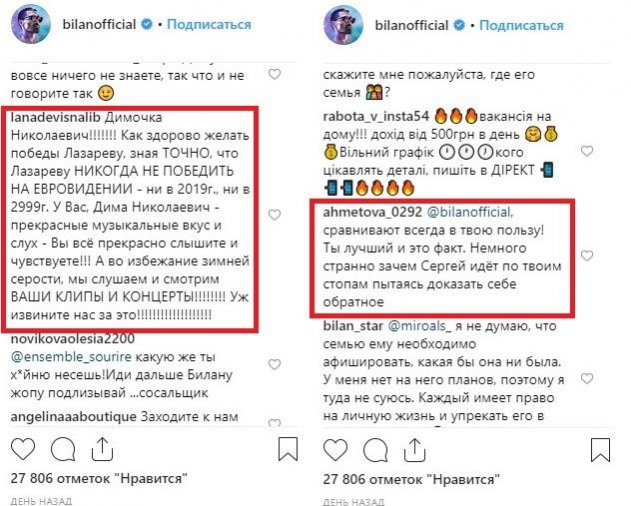
Task: Like the lanadevisnalib comment with its heart
Action: tap(275, 215)
